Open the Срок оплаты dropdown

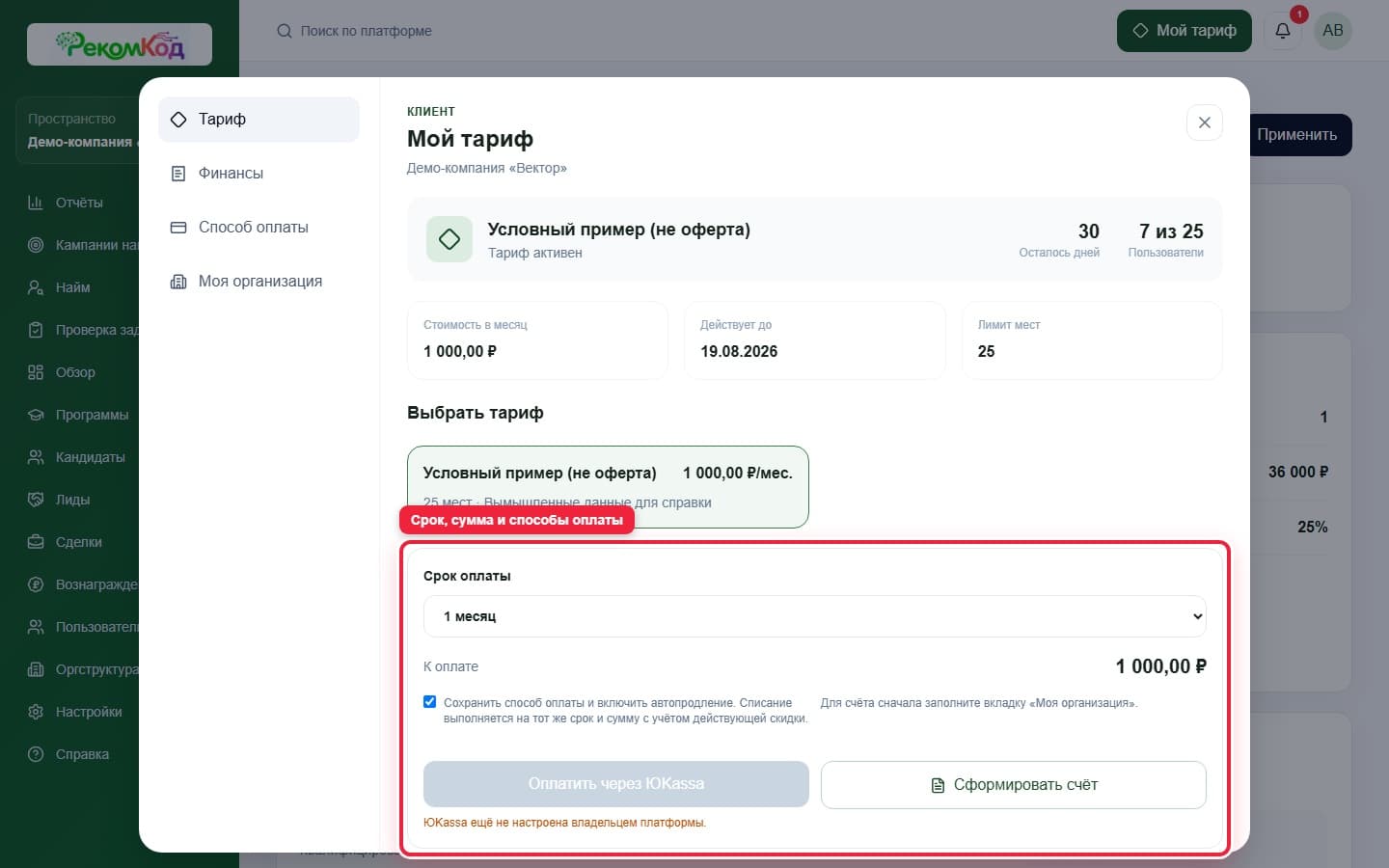pyautogui.click(x=815, y=616)
